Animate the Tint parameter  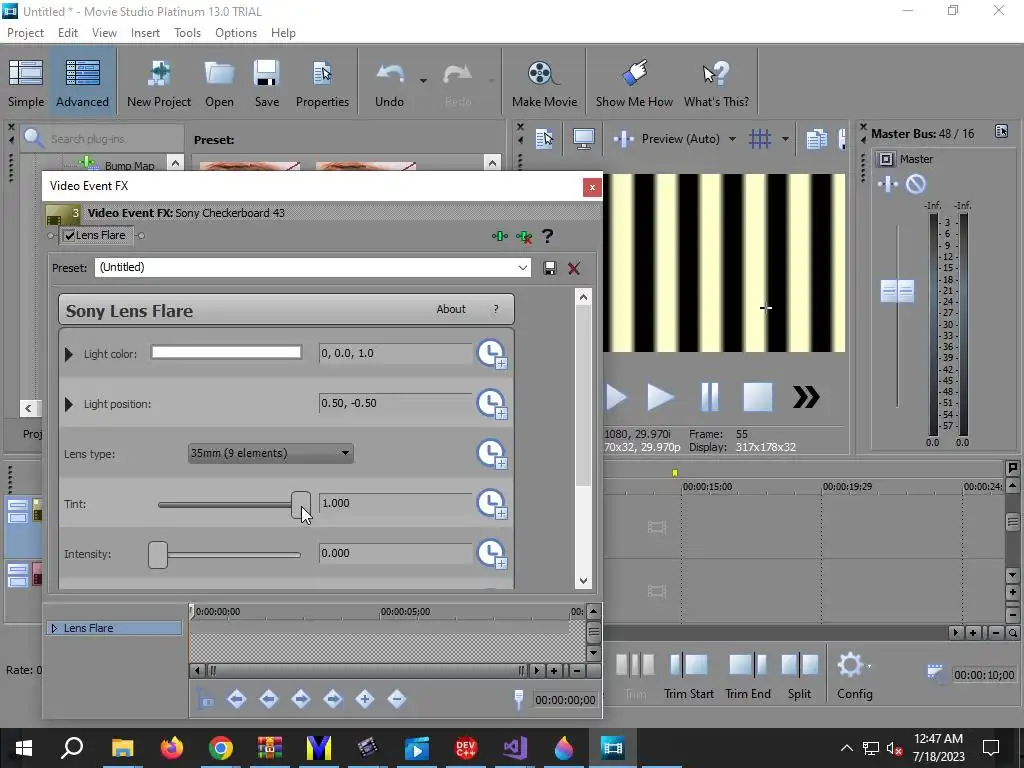click(492, 504)
